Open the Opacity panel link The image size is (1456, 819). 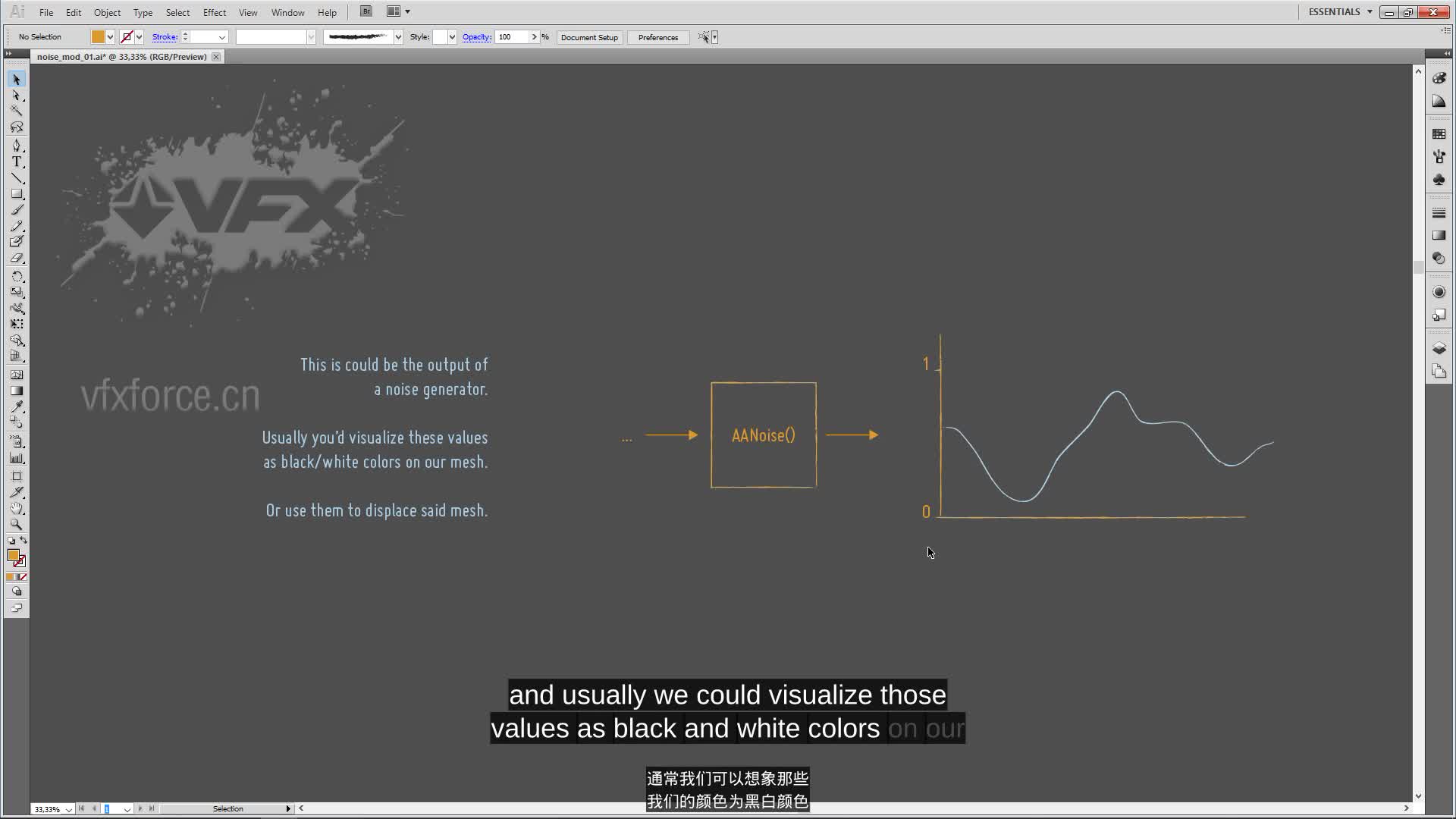(477, 37)
